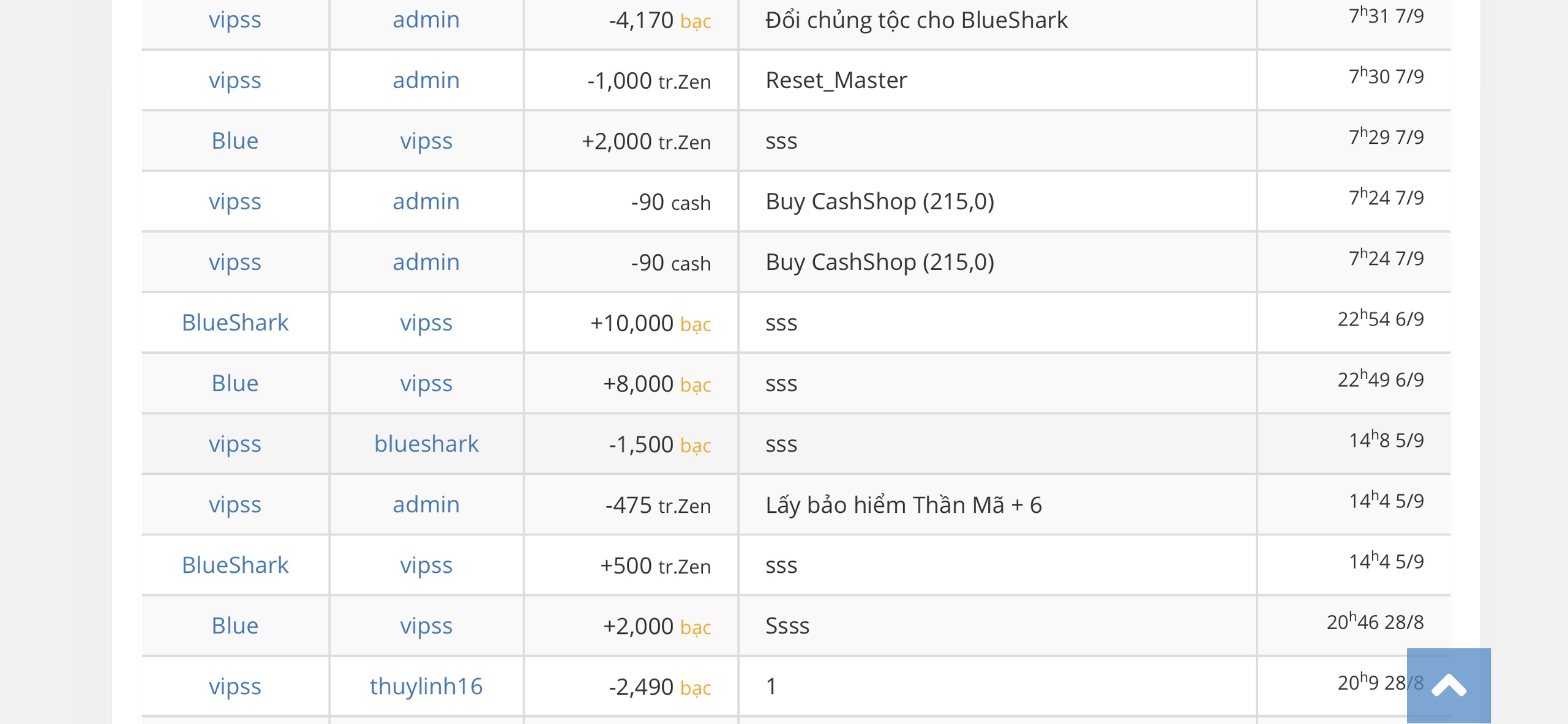
Task: Click vipss in the Reset_Master row
Action: tap(235, 80)
